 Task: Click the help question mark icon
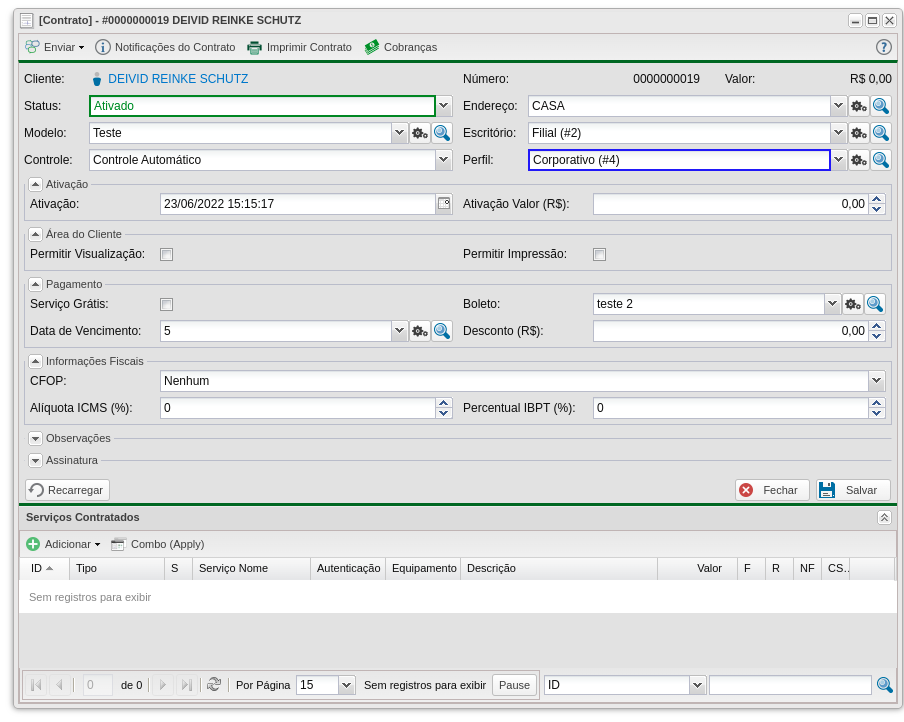[x=883, y=47]
